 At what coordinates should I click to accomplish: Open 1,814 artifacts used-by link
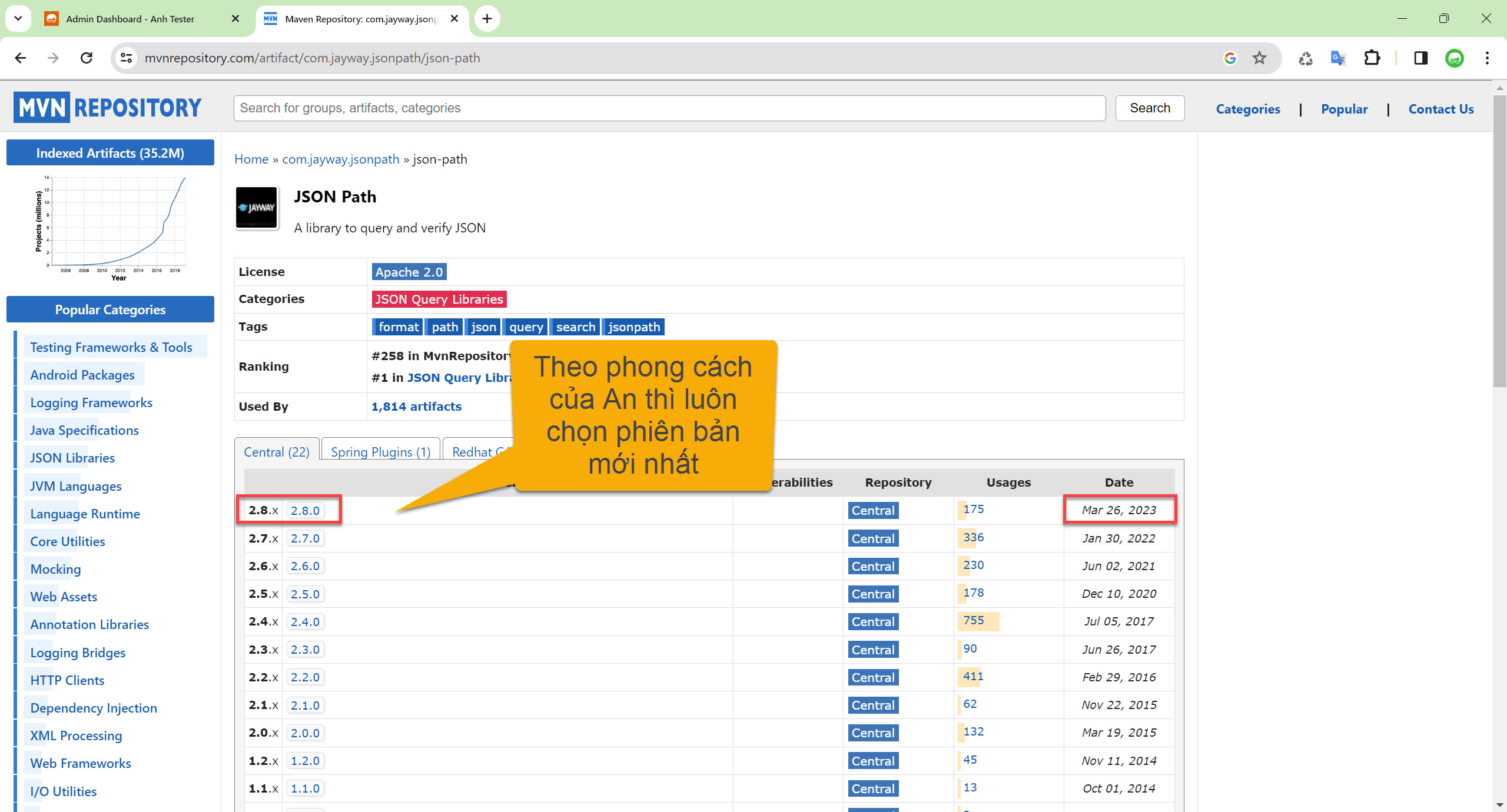point(416,407)
